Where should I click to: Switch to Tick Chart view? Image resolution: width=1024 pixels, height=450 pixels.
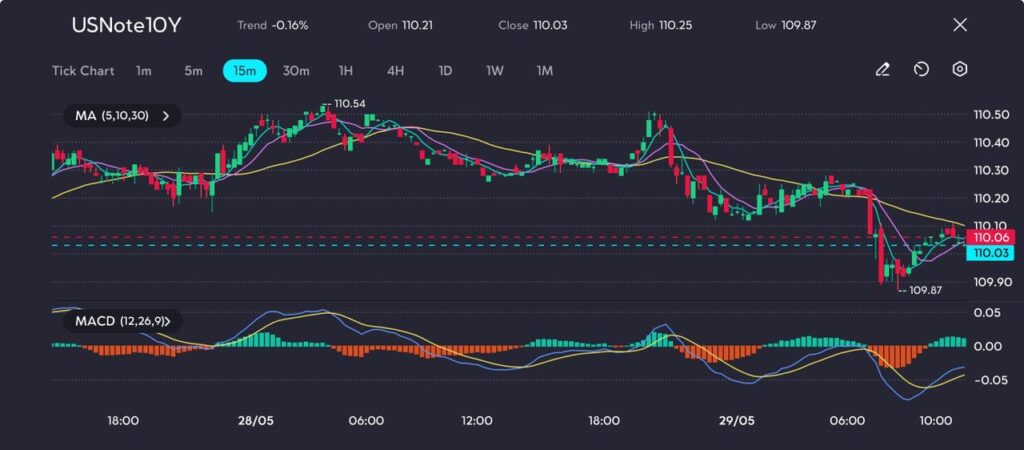[x=82, y=71]
